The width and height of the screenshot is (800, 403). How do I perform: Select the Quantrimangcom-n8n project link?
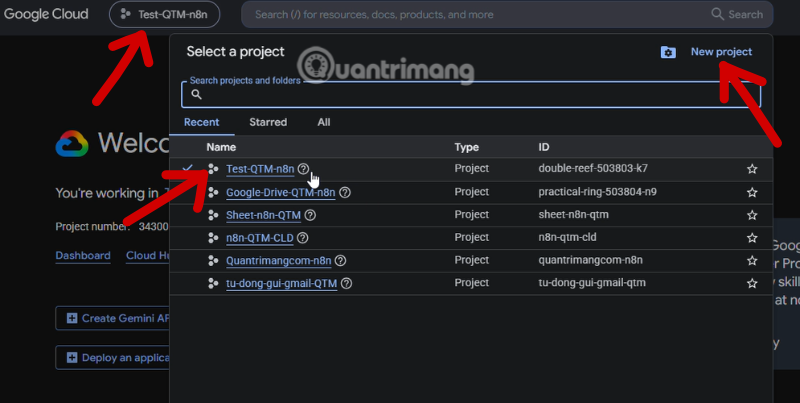279,261
